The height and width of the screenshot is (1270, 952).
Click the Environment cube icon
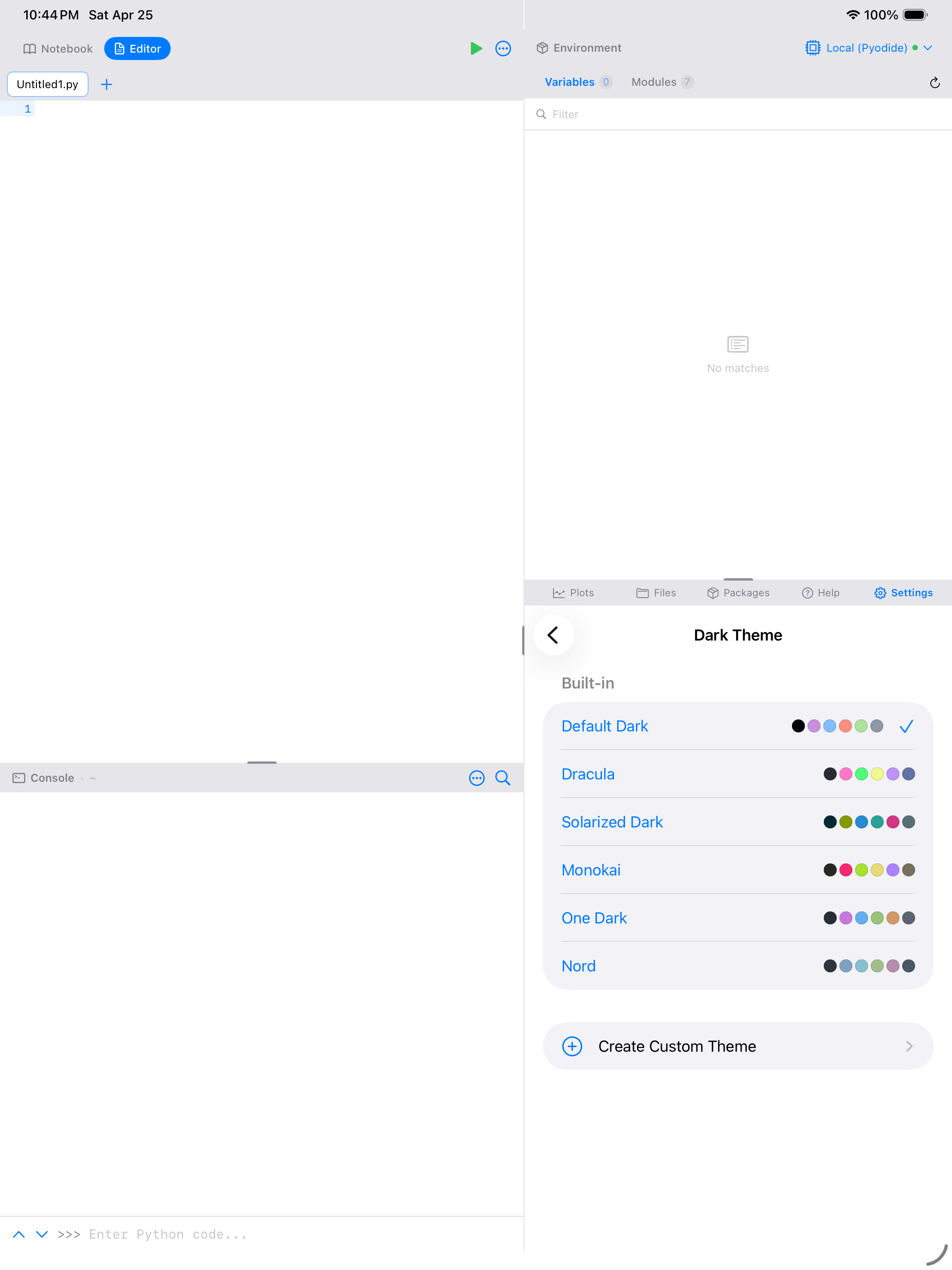point(541,48)
